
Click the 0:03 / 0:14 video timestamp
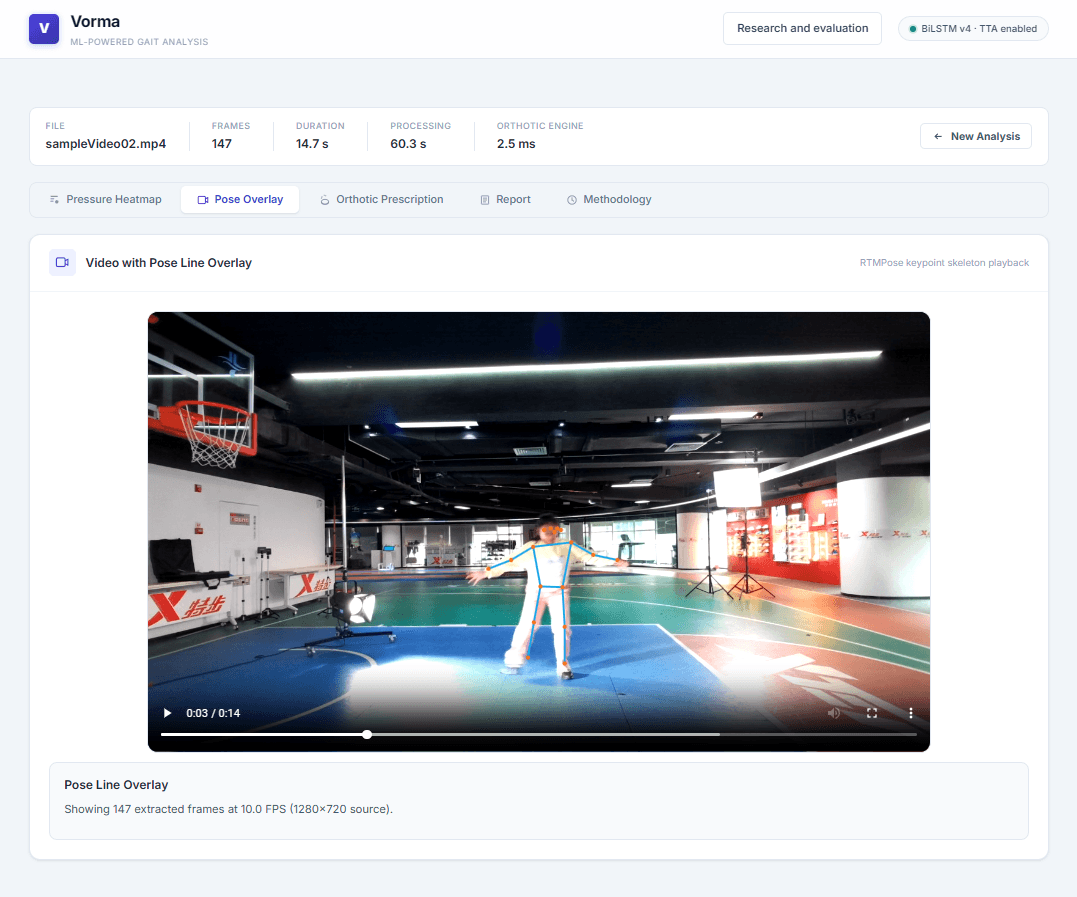coord(213,713)
